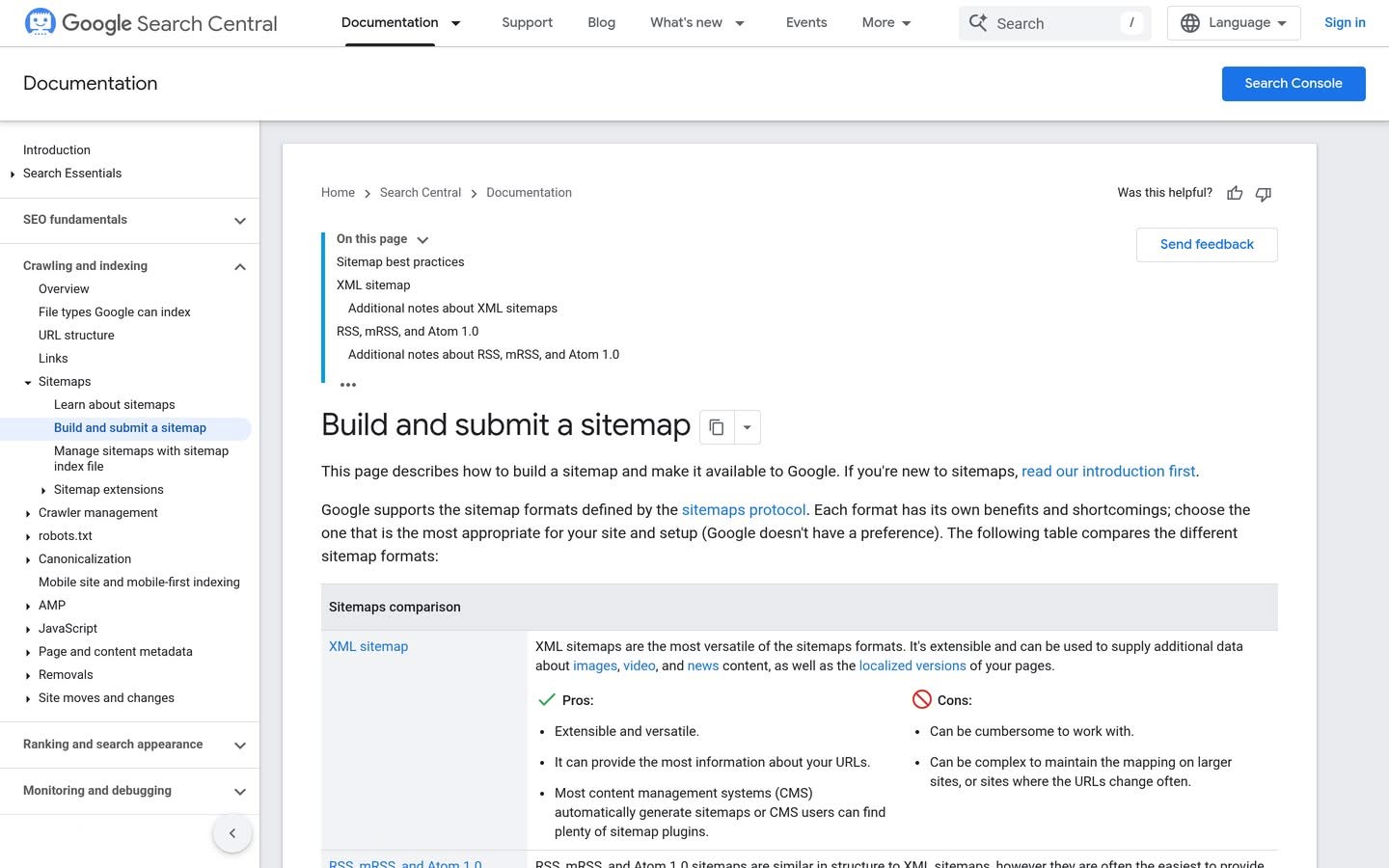Select Build and submit a sitemap item
The height and width of the screenshot is (868, 1389).
click(130, 428)
